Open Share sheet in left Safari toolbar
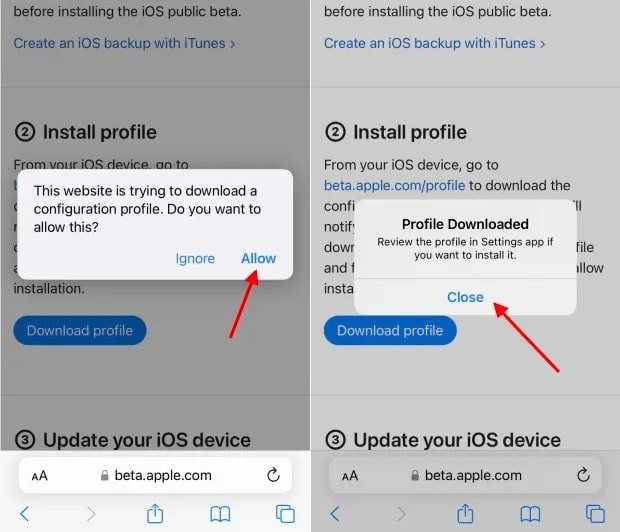The height and width of the screenshot is (532, 620). click(155, 513)
